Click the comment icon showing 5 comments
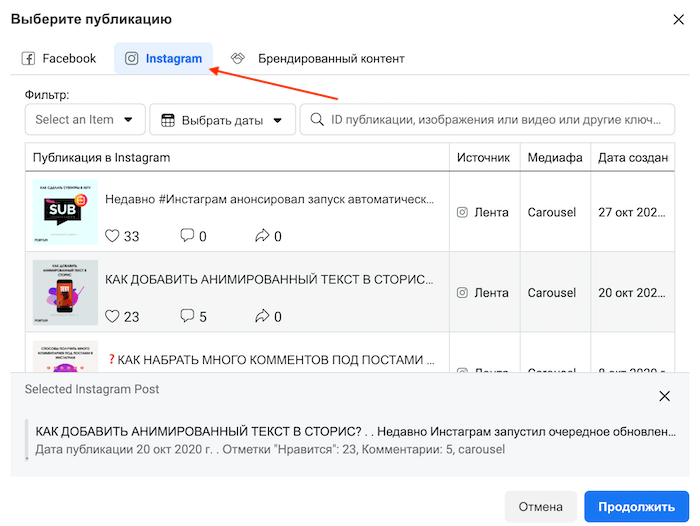Screen dimensions: 700x526 (x=187, y=316)
